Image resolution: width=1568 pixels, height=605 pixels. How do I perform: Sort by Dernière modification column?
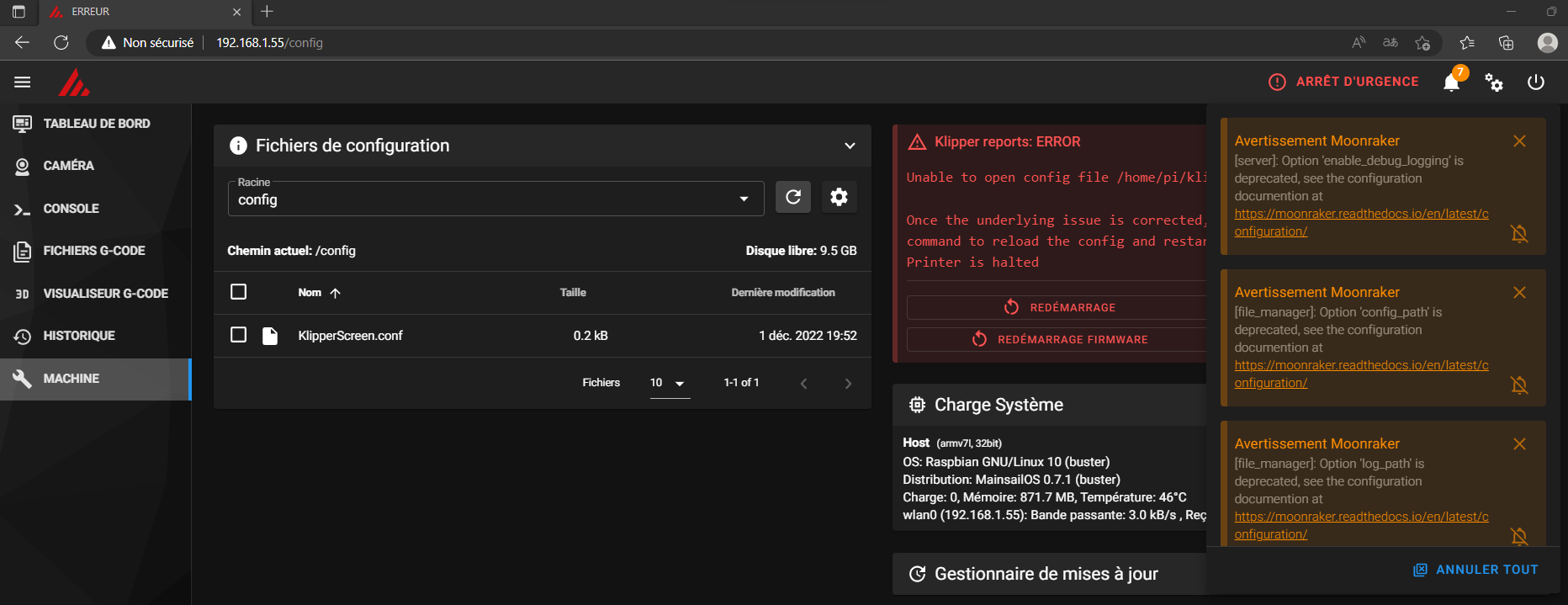783,293
